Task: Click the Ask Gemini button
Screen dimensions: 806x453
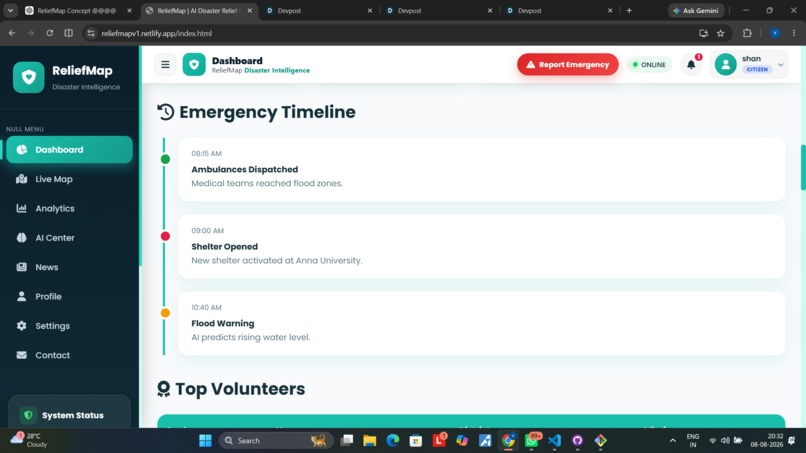Action: [x=697, y=10]
